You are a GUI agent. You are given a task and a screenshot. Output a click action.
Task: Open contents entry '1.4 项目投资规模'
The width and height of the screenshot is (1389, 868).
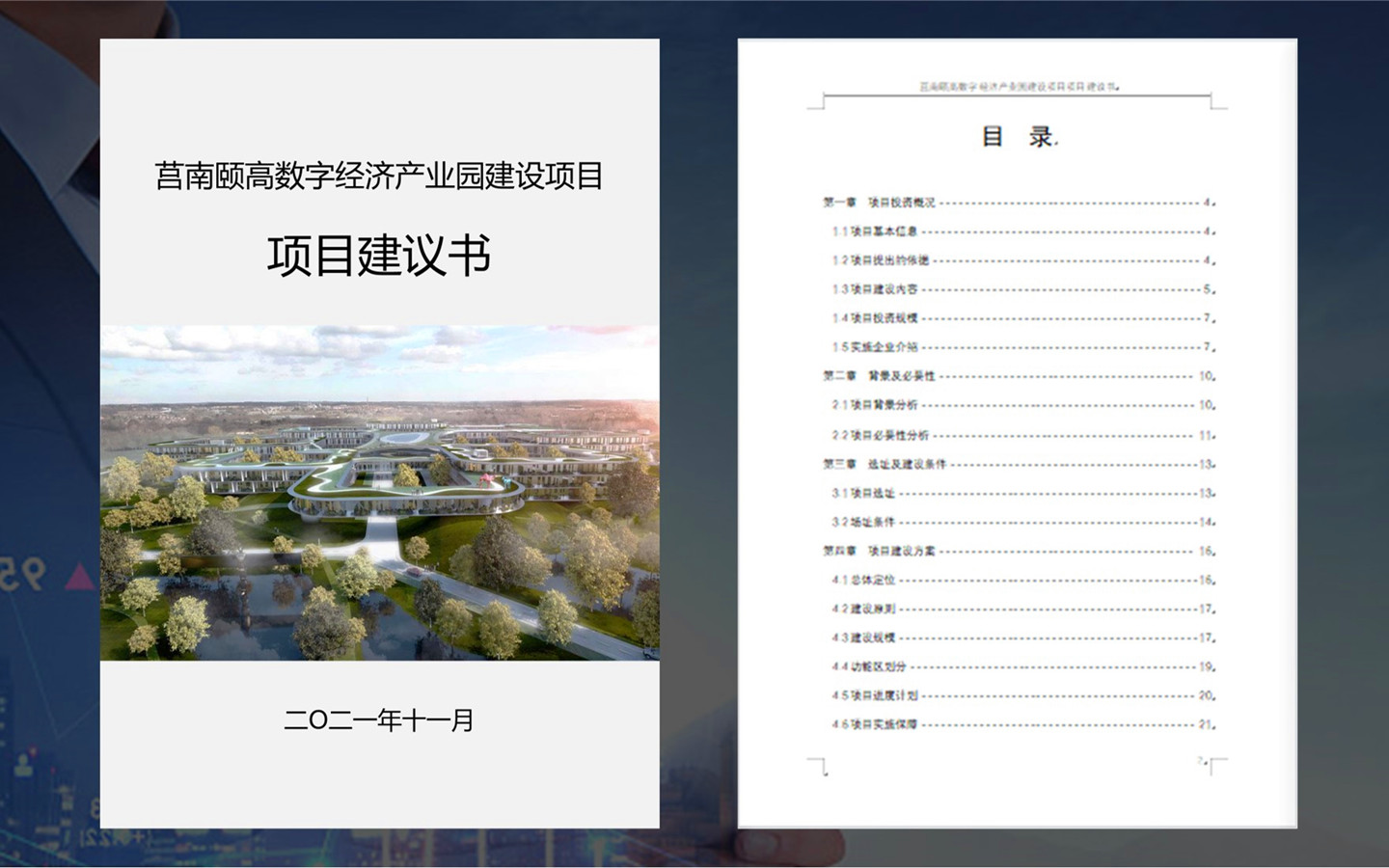(1023, 318)
